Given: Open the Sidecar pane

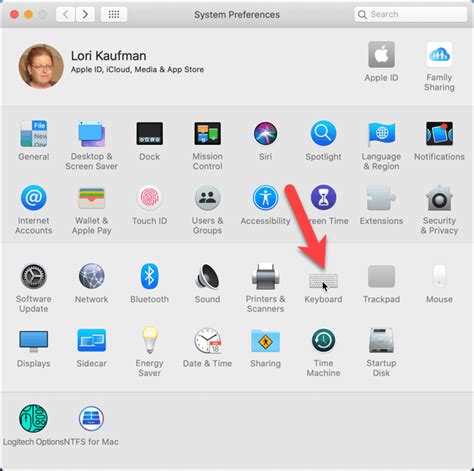Looking at the screenshot, I should point(91,340).
